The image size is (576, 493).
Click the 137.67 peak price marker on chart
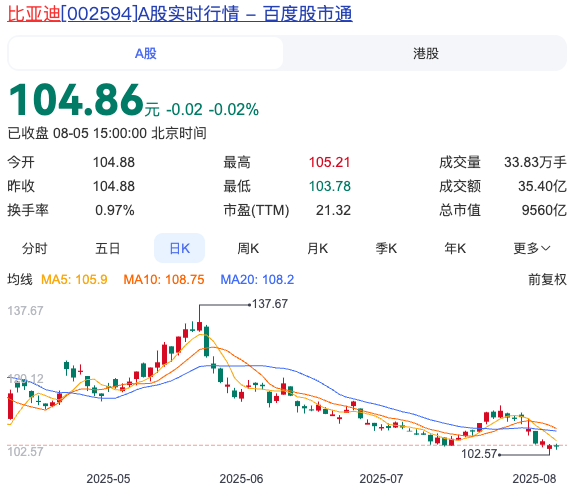click(270, 304)
